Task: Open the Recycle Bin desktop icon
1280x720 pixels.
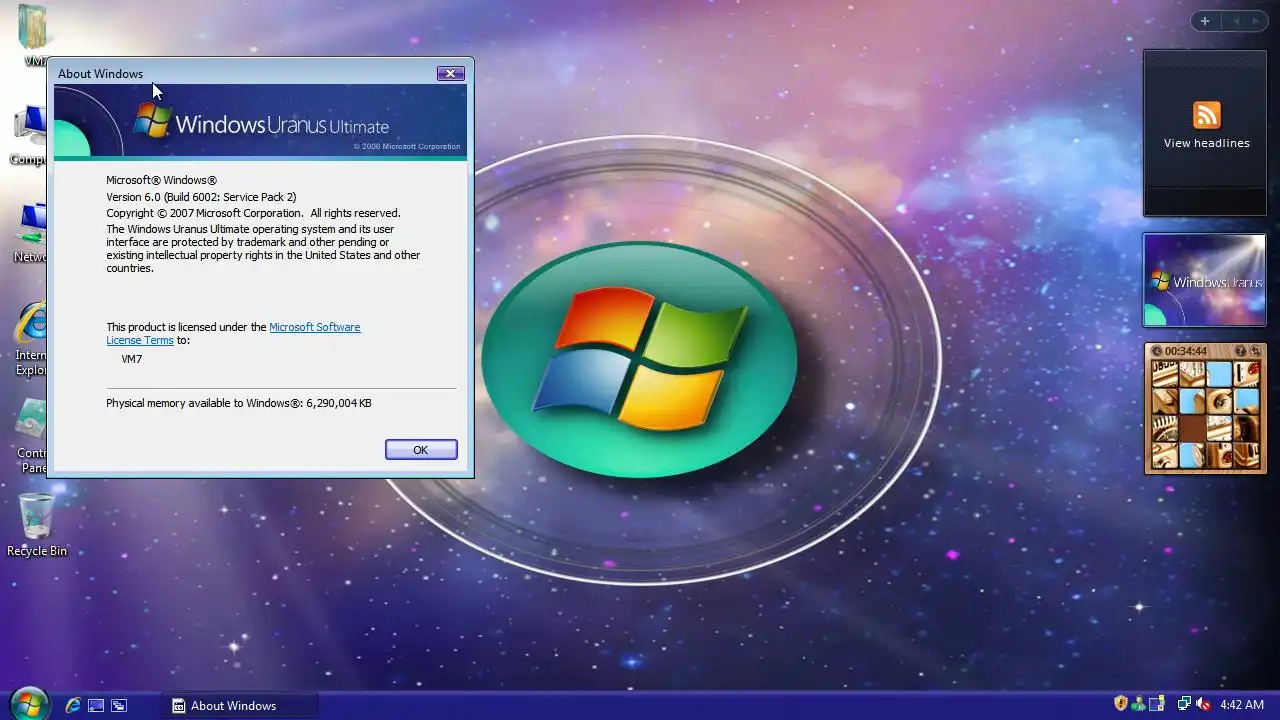Action: point(37,524)
